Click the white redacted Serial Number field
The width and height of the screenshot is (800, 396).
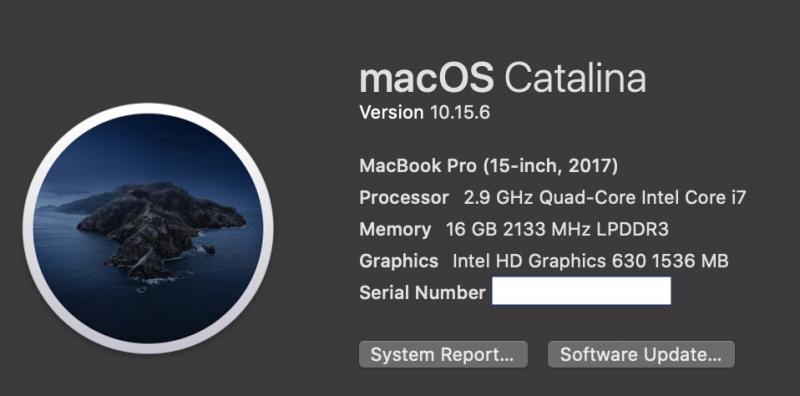coord(581,291)
